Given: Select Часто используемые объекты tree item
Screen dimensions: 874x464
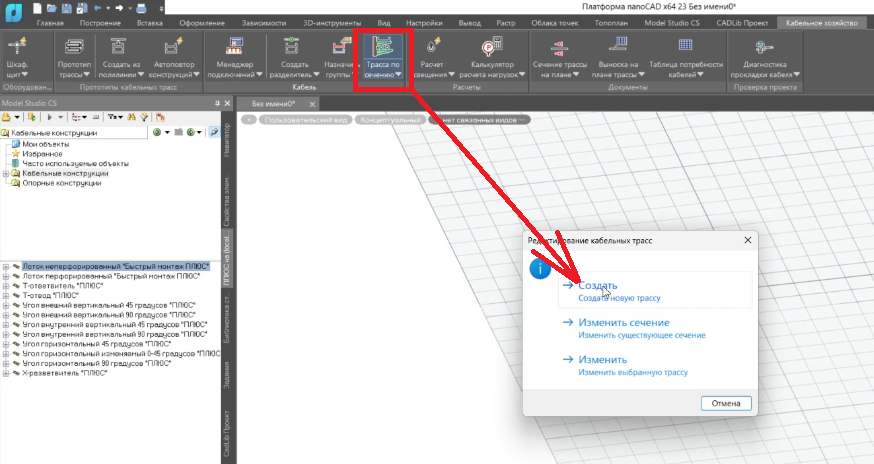Looking at the screenshot, I should [x=75, y=163].
